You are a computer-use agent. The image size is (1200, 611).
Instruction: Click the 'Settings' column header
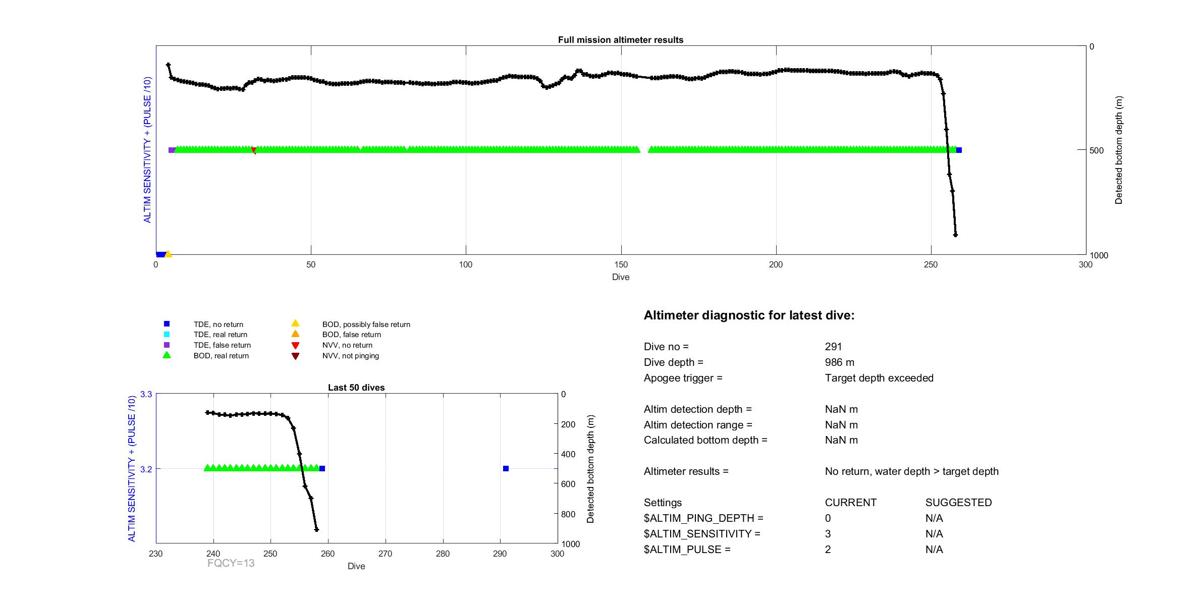[663, 502]
